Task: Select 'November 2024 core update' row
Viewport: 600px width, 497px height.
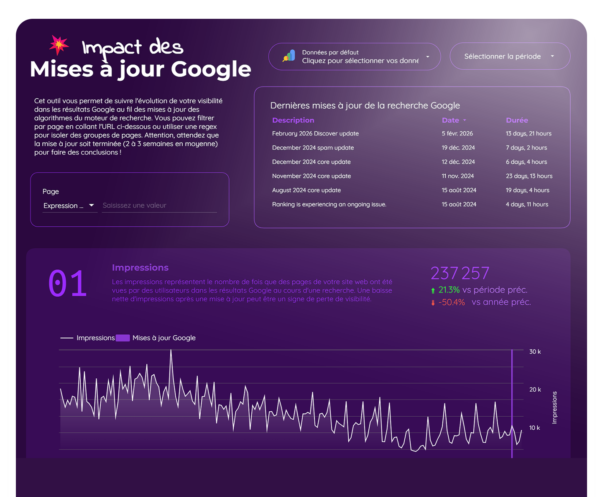Action: tap(412, 176)
